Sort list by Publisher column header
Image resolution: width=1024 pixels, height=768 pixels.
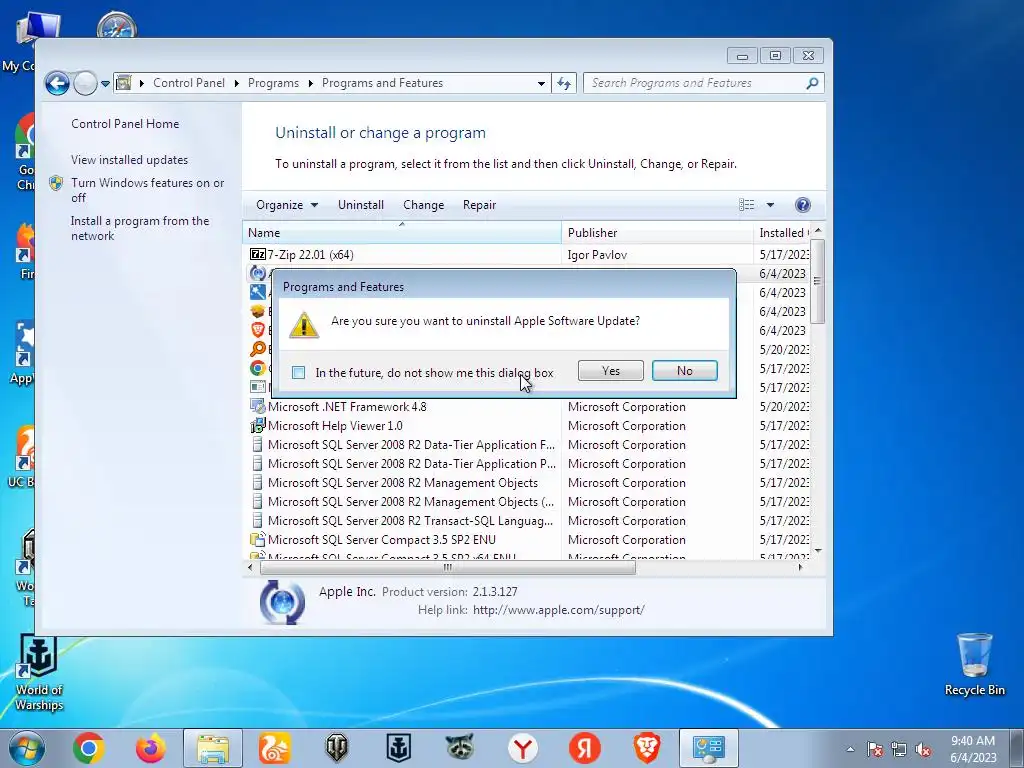pyautogui.click(x=657, y=232)
